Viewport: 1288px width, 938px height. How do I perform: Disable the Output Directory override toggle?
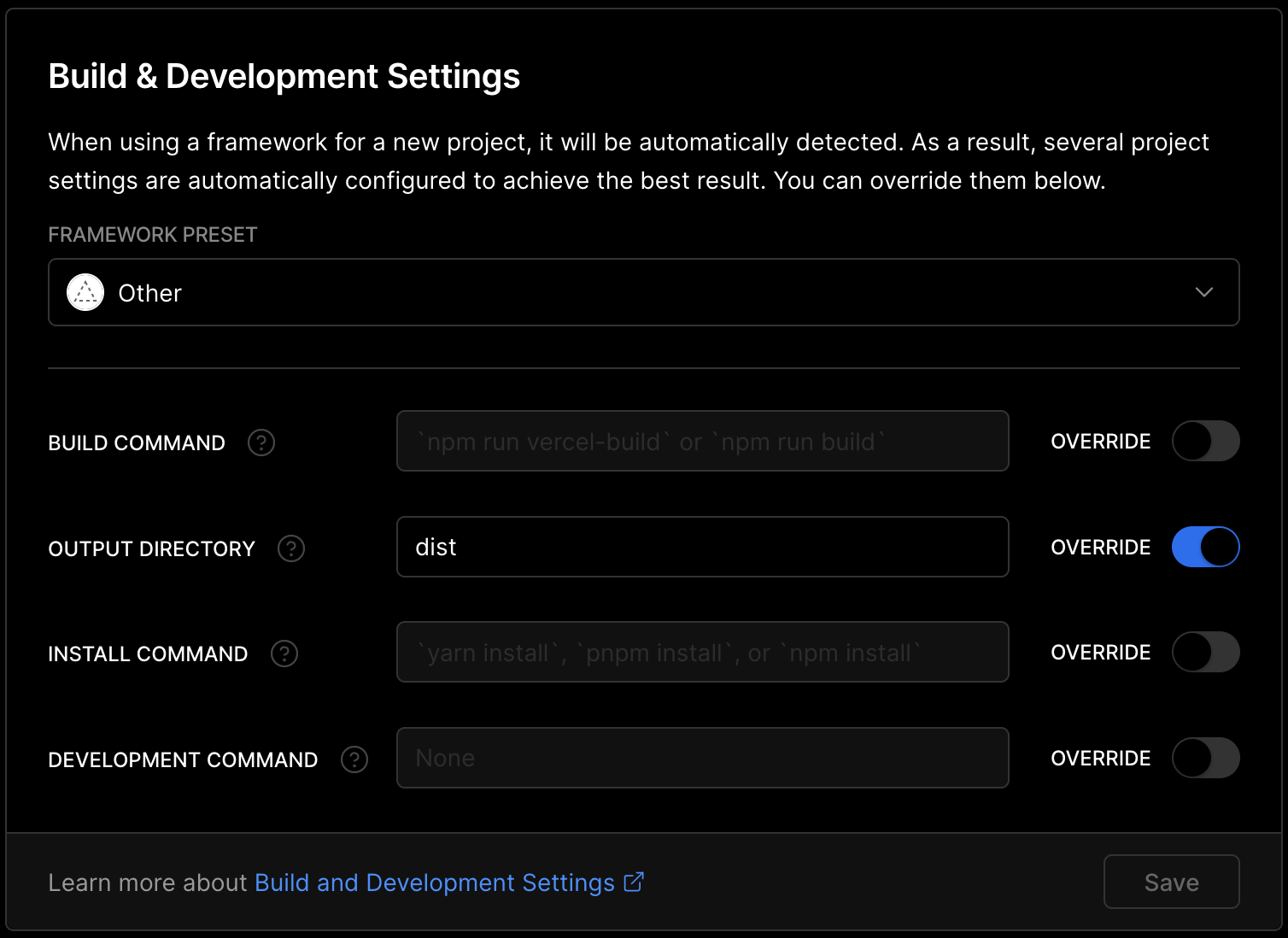tap(1205, 547)
